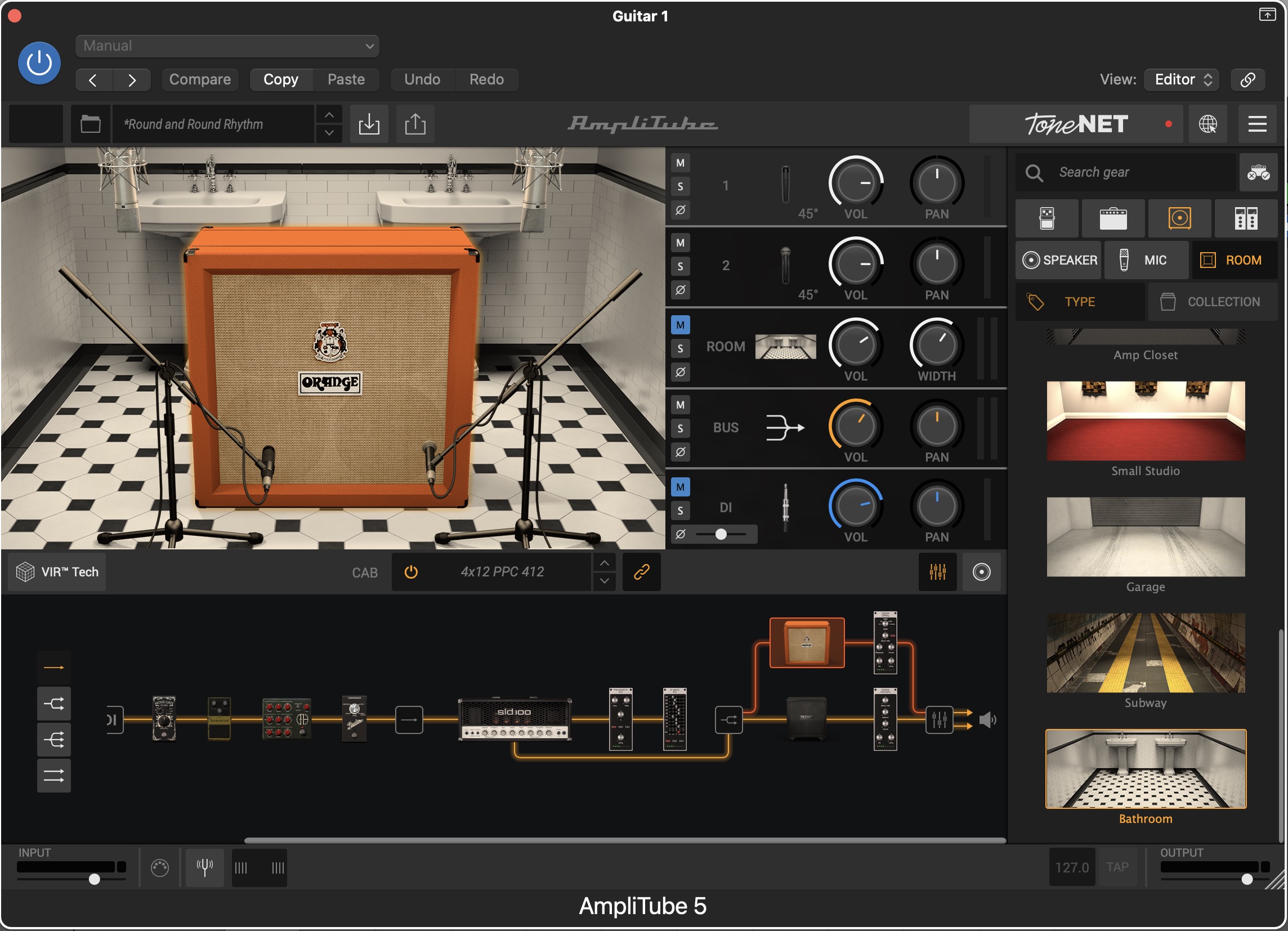Viewport: 1288px width, 931px height.
Task: Go to next preset arrow
Action: (x=132, y=79)
